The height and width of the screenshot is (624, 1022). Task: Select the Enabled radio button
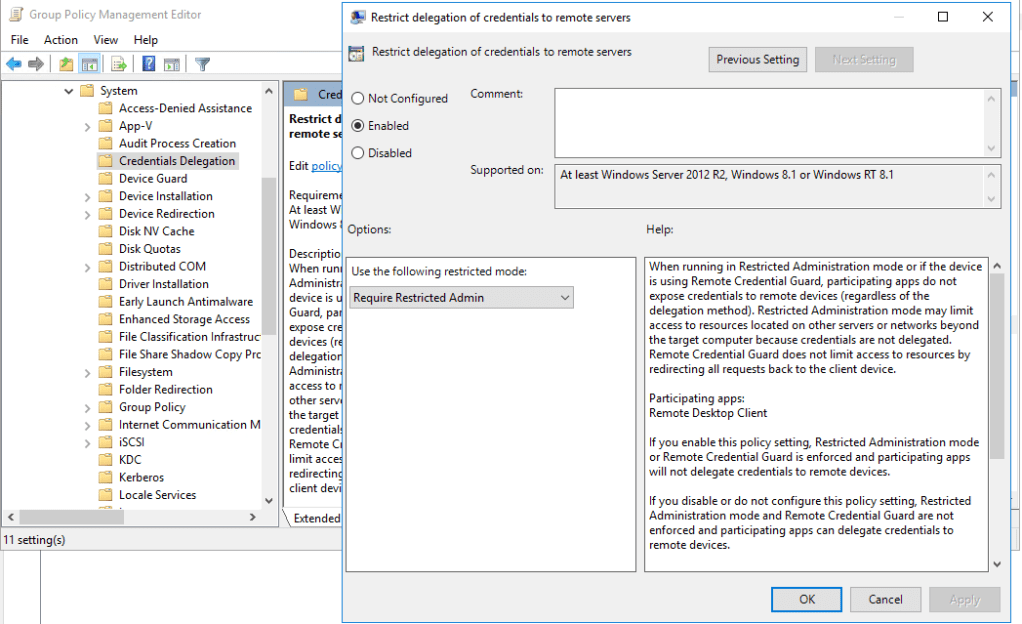click(x=358, y=126)
